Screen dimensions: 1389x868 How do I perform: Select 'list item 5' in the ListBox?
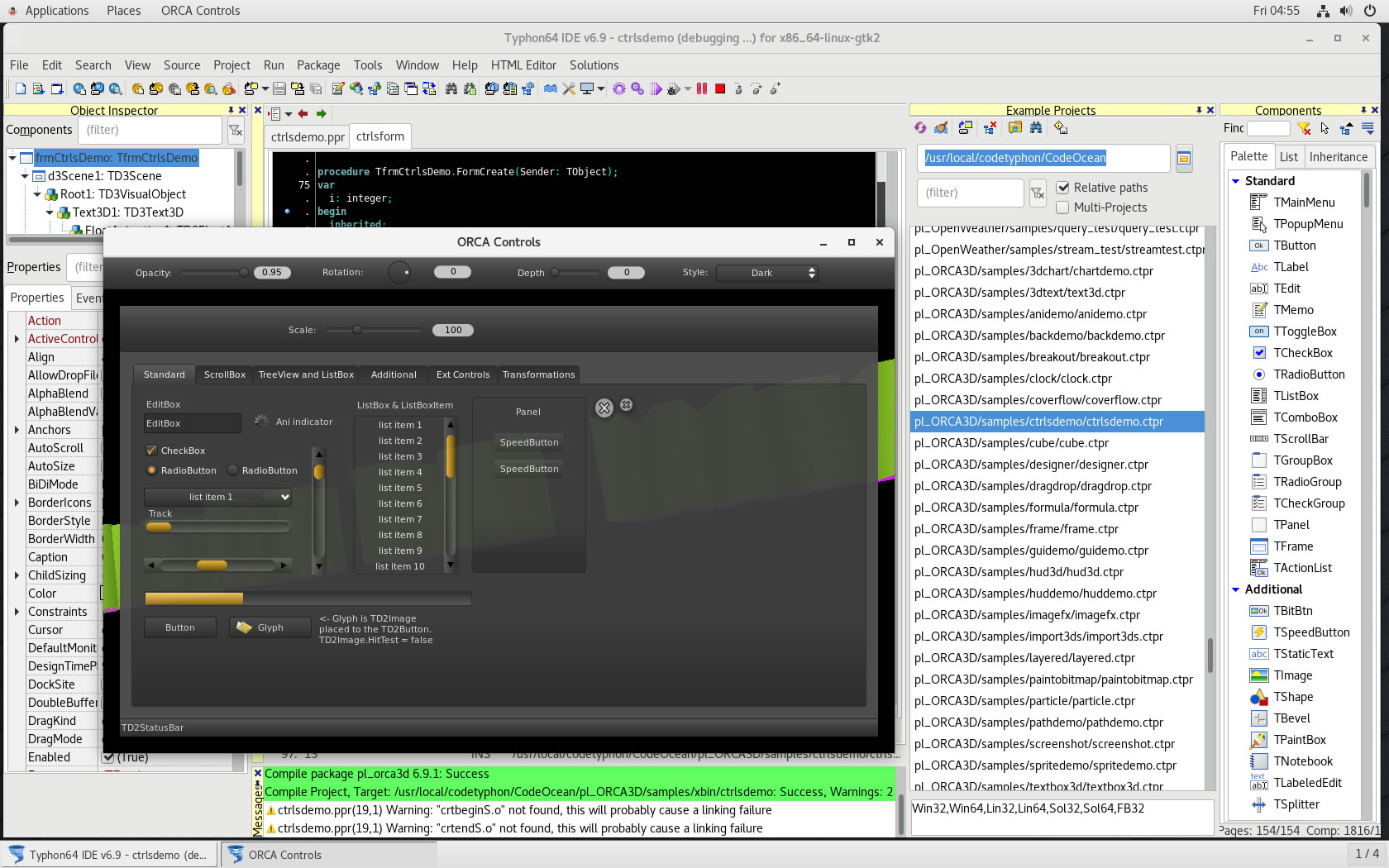pyautogui.click(x=400, y=488)
